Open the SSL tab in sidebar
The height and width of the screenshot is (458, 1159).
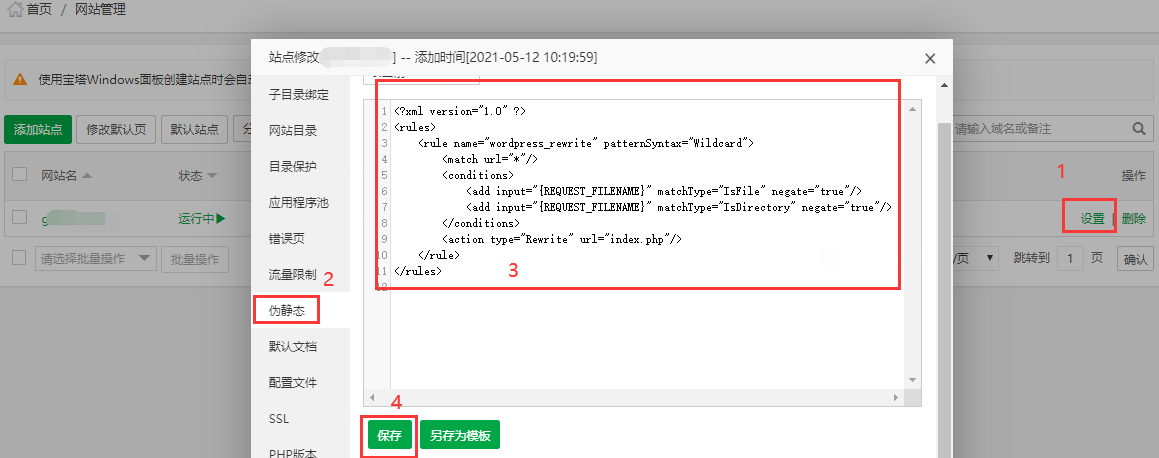[x=279, y=418]
